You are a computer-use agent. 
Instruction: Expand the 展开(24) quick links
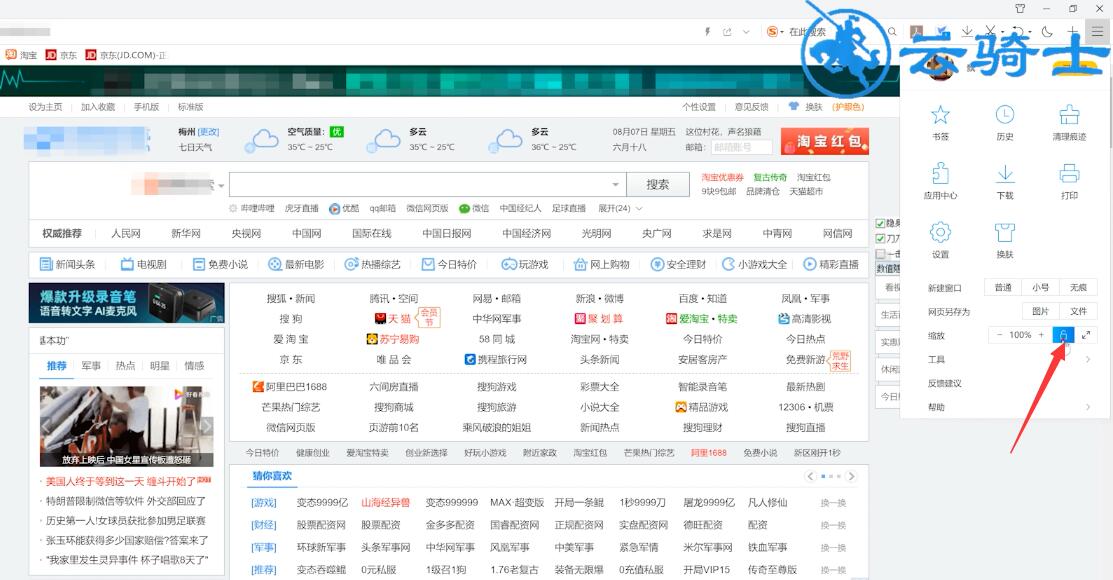pos(620,208)
